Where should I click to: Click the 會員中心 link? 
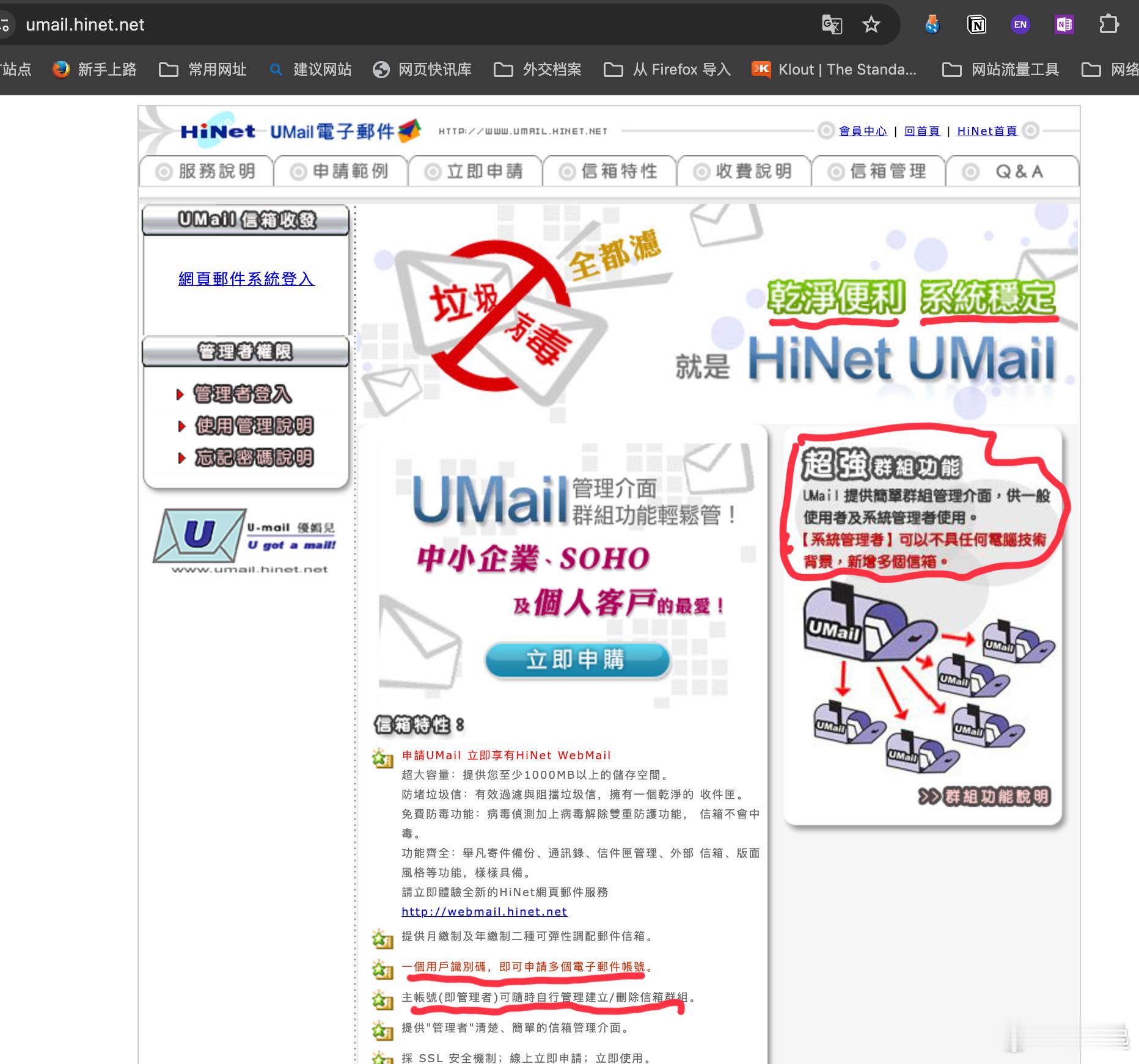[x=863, y=131]
